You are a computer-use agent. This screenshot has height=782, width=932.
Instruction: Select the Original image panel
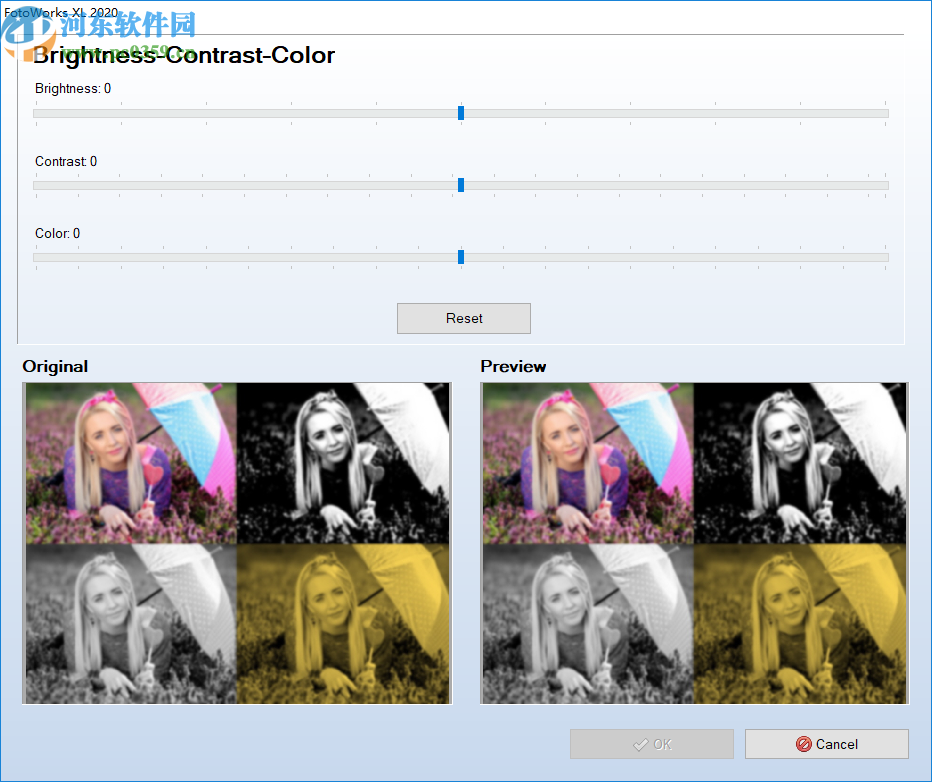(x=236, y=543)
